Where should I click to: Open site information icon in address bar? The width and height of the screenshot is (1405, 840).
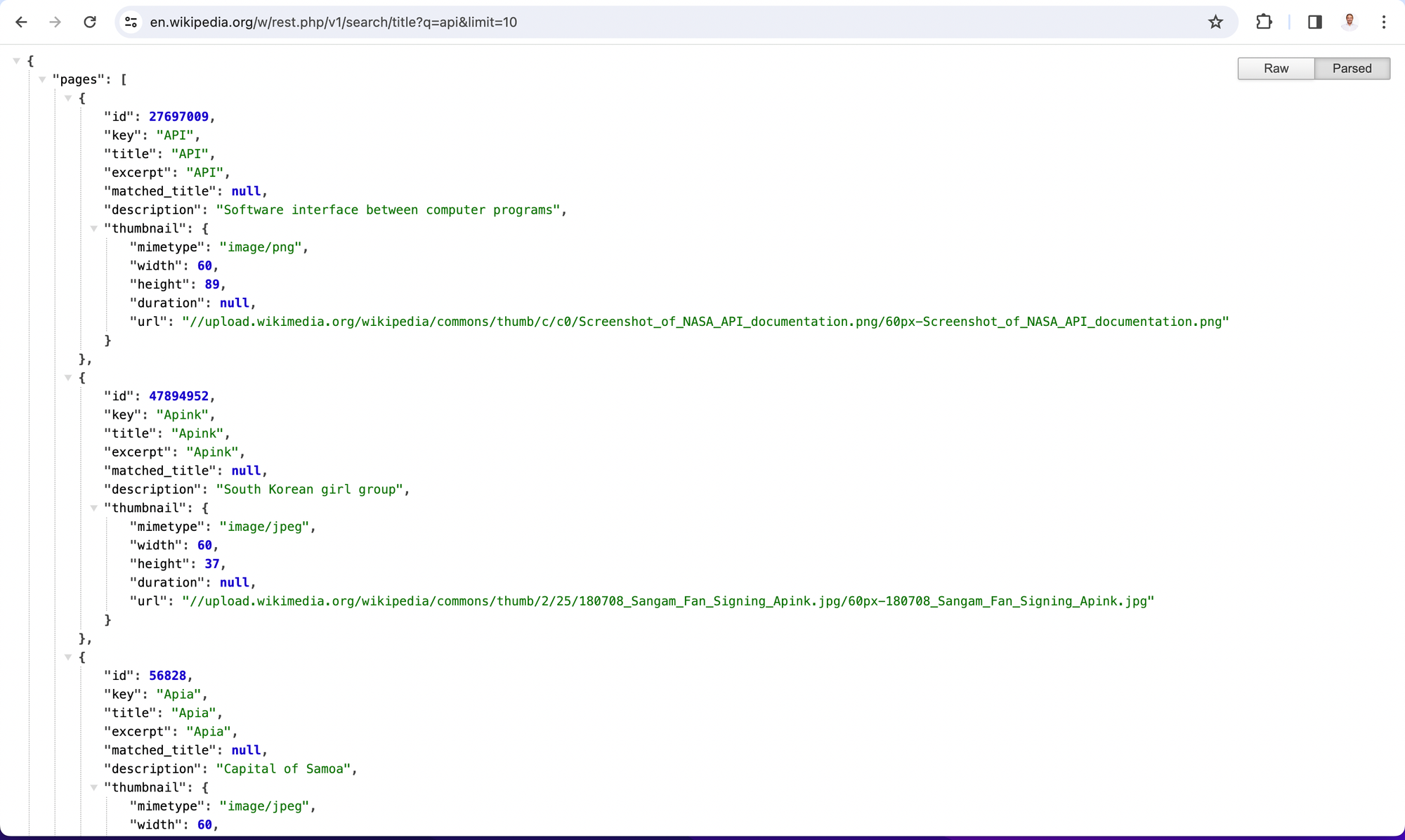coord(131,22)
